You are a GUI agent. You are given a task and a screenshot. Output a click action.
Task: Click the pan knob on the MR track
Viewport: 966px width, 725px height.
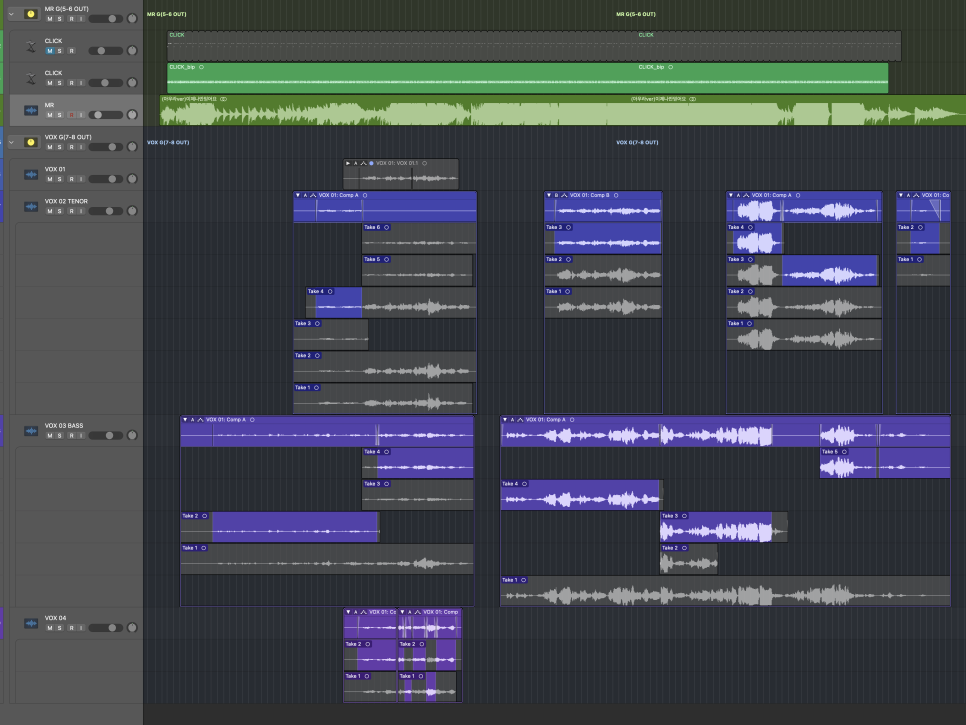click(x=132, y=115)
